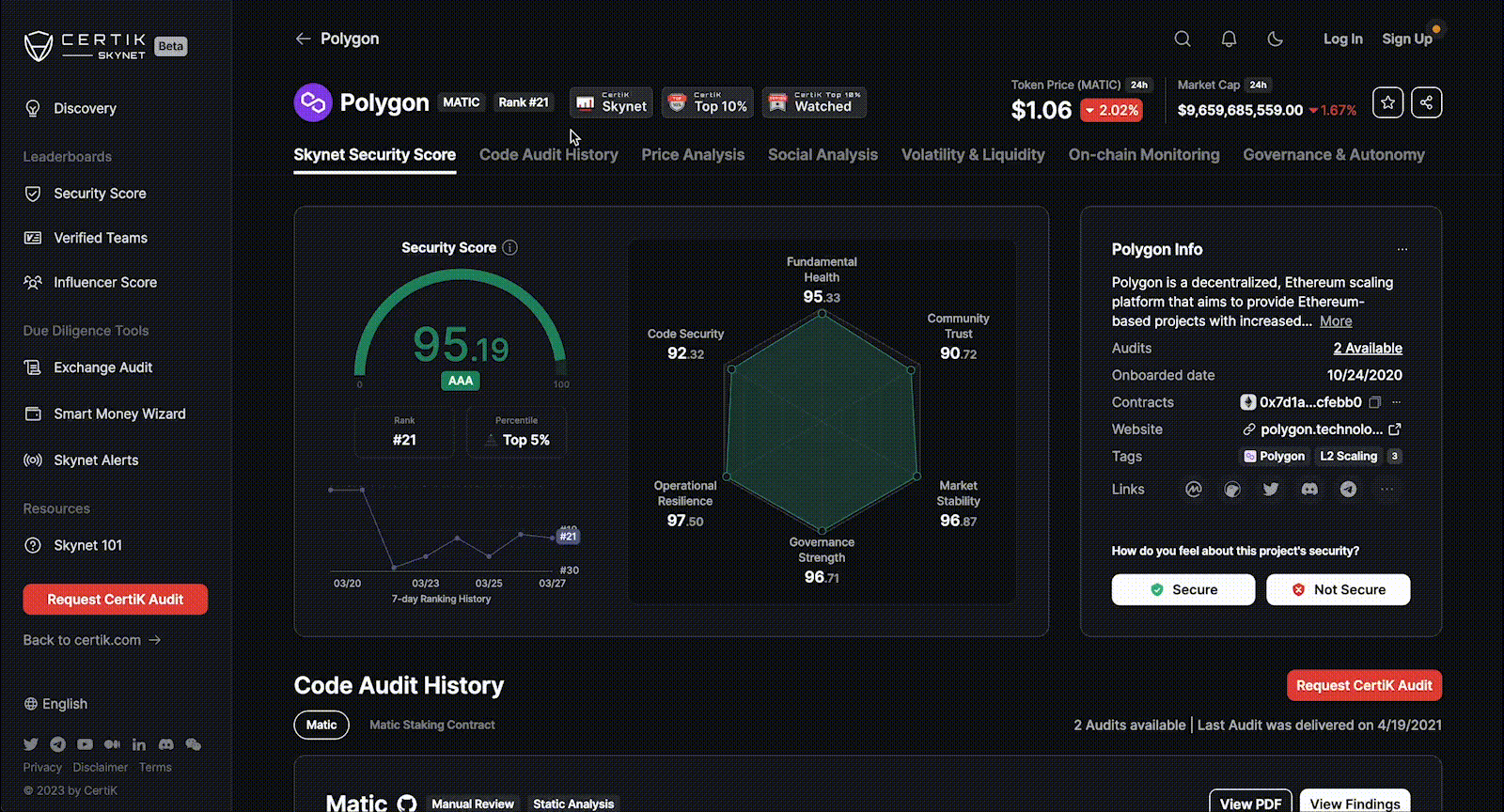Expand extra tags via the 3 badge
Screen dimensions: 1504x812
point(1395,456)
